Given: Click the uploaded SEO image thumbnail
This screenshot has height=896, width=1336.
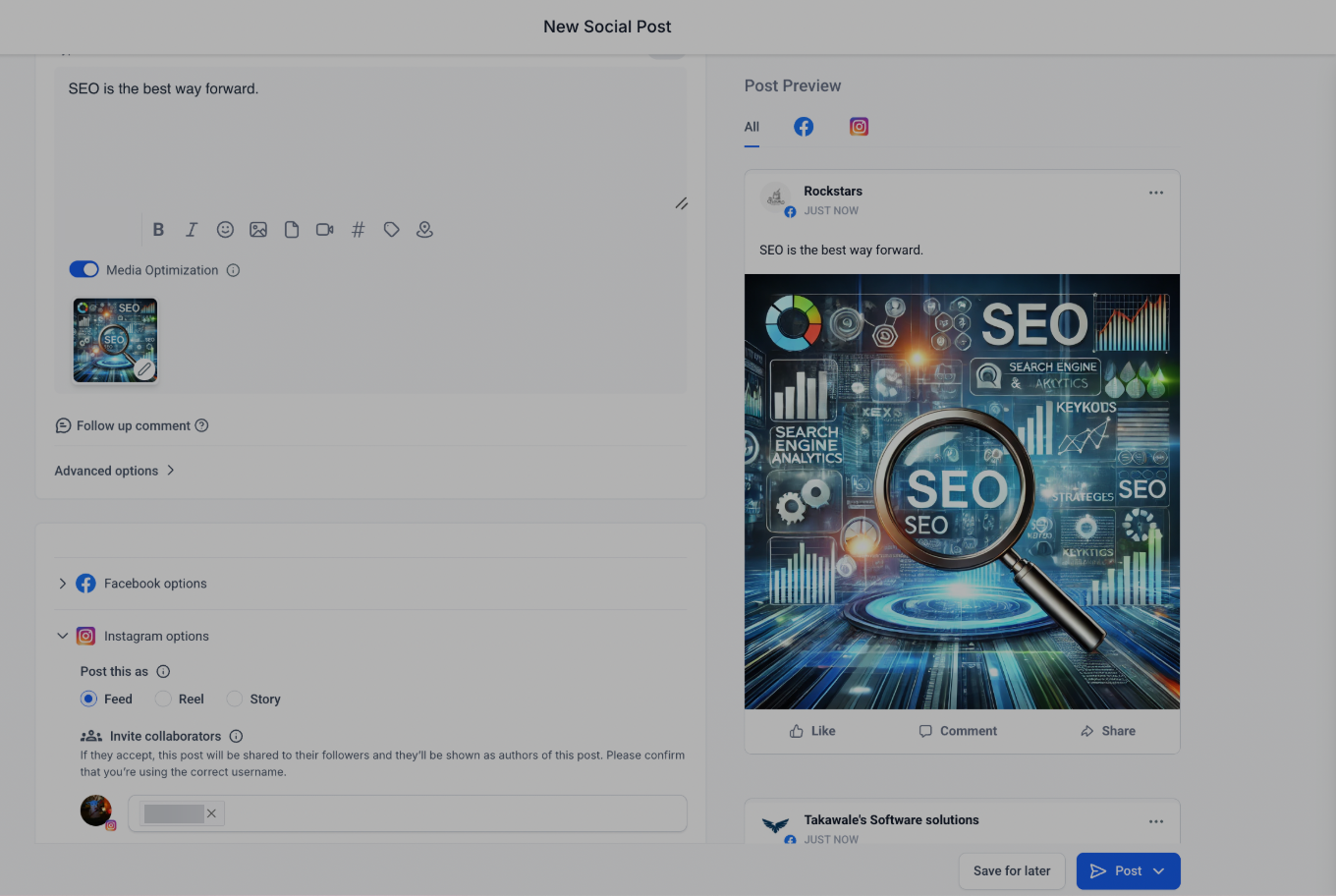Looking at the screenshot, I should coord(115,340).
